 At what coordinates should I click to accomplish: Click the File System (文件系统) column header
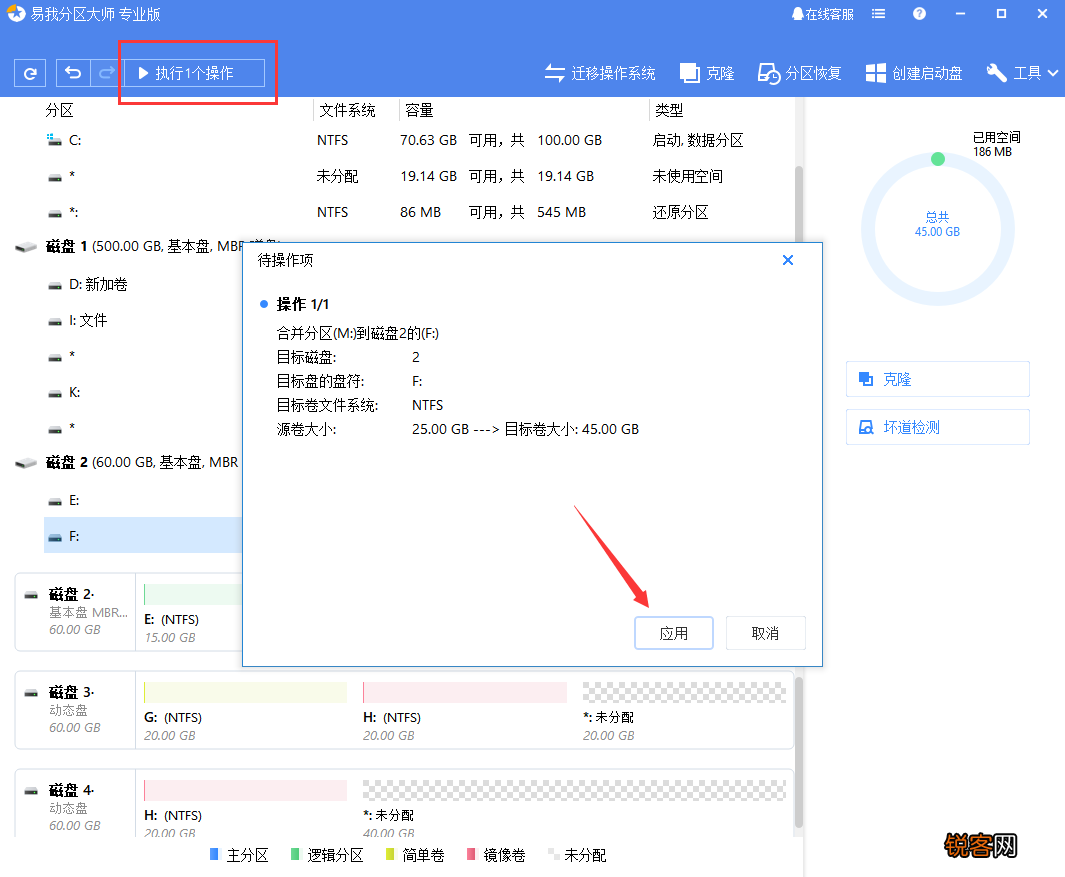pos(347,110)
